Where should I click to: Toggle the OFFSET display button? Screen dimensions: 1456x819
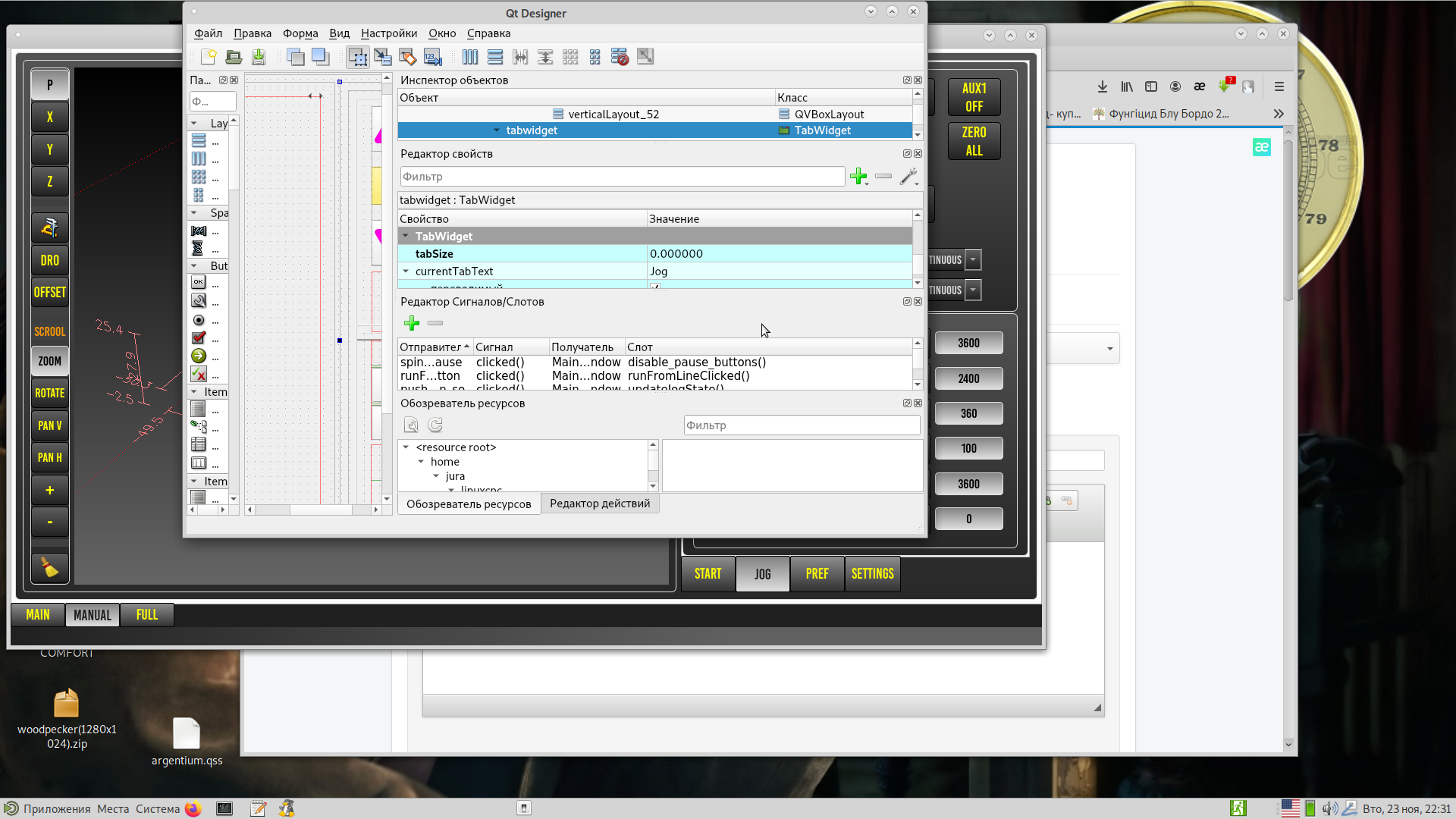(50, 292)
